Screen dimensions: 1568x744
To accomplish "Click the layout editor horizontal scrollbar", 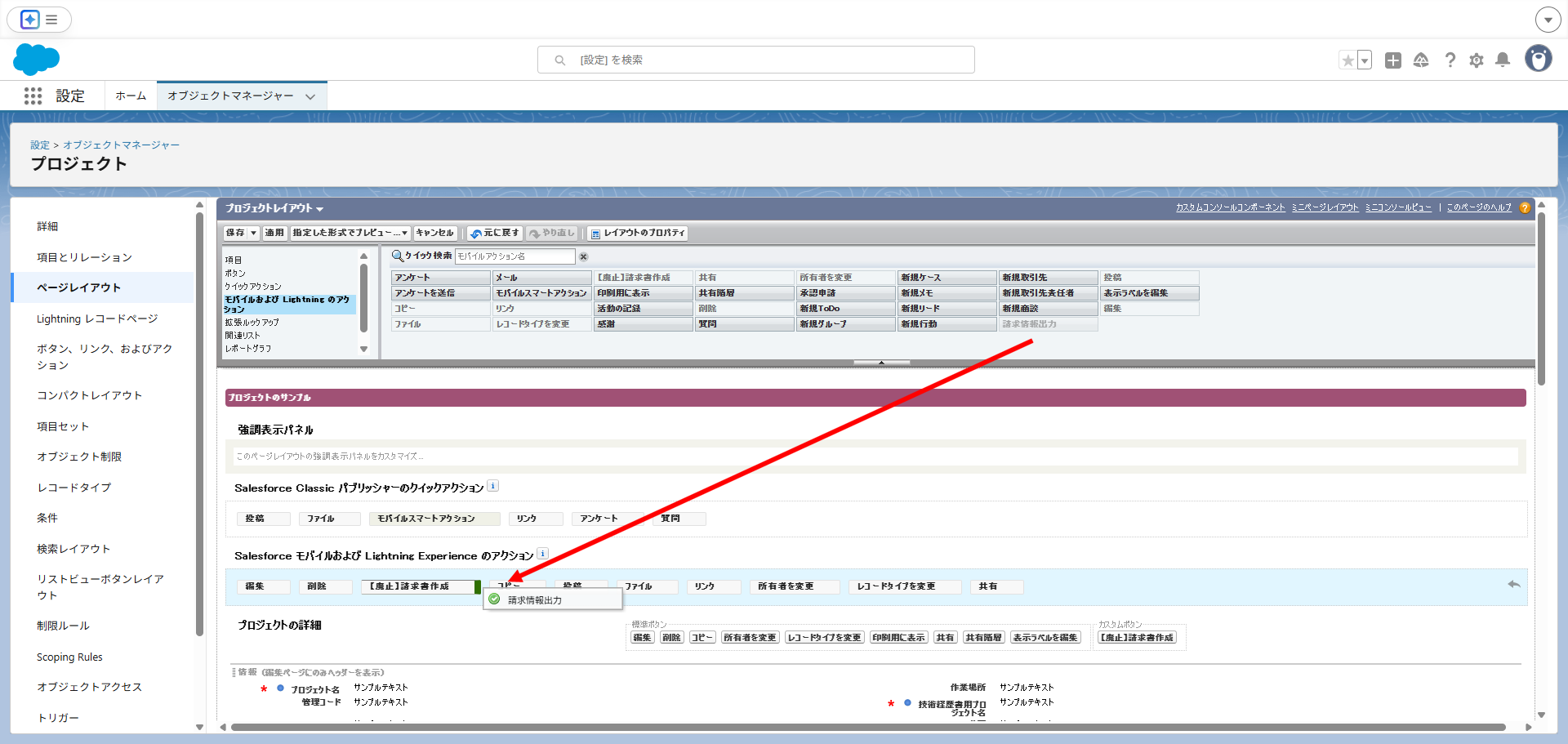I will click(868, 727).
